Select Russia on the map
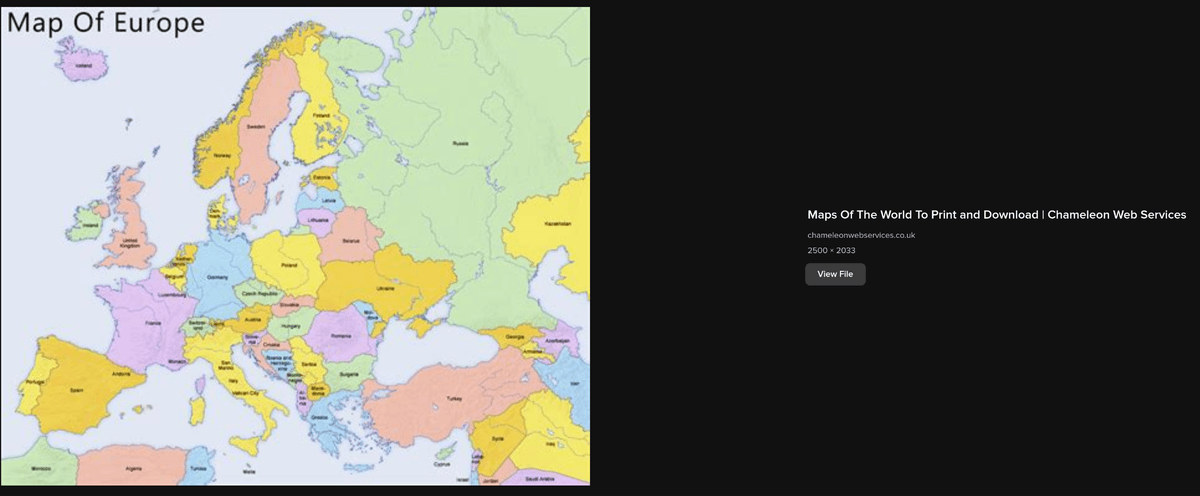1200x496 pixels. tap(460, 143)
